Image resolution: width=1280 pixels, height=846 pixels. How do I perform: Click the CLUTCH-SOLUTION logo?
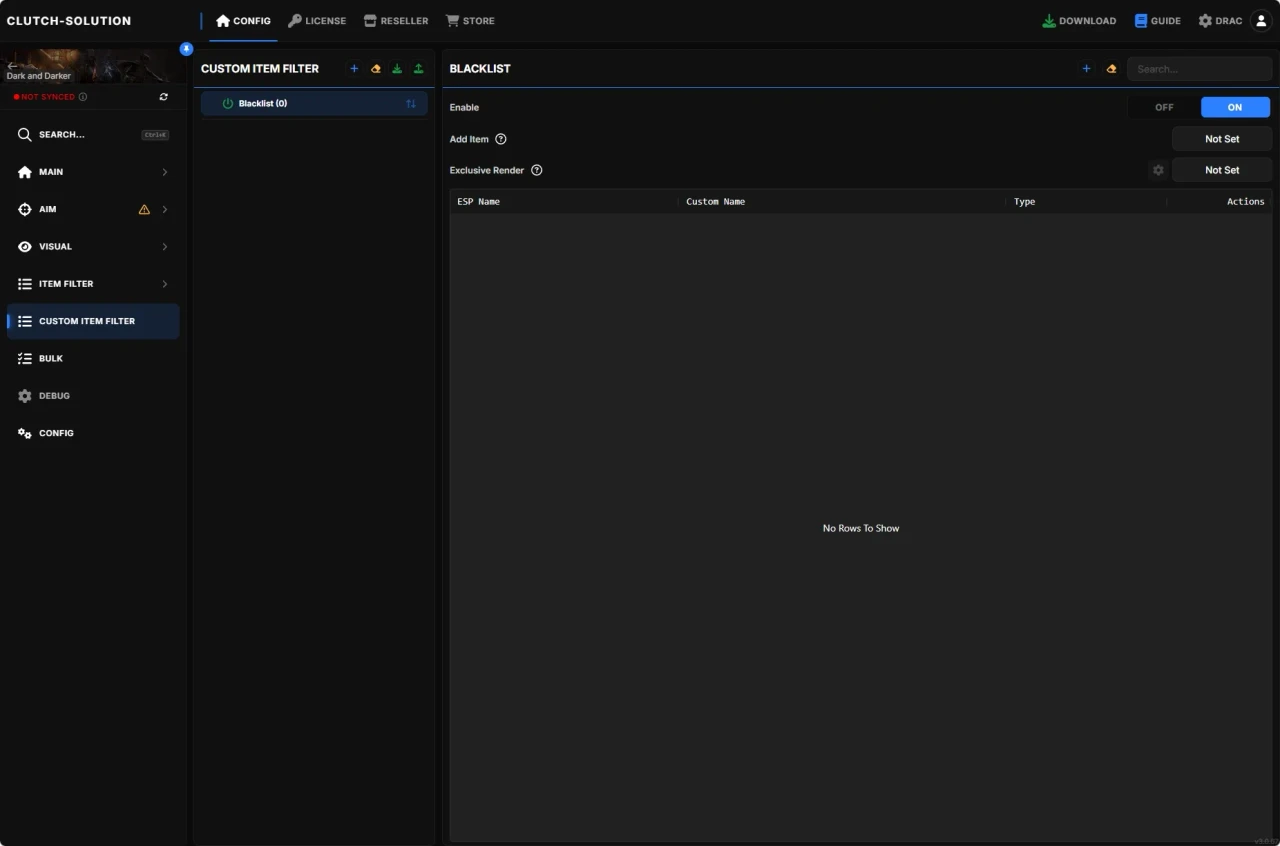pos(69,21)
